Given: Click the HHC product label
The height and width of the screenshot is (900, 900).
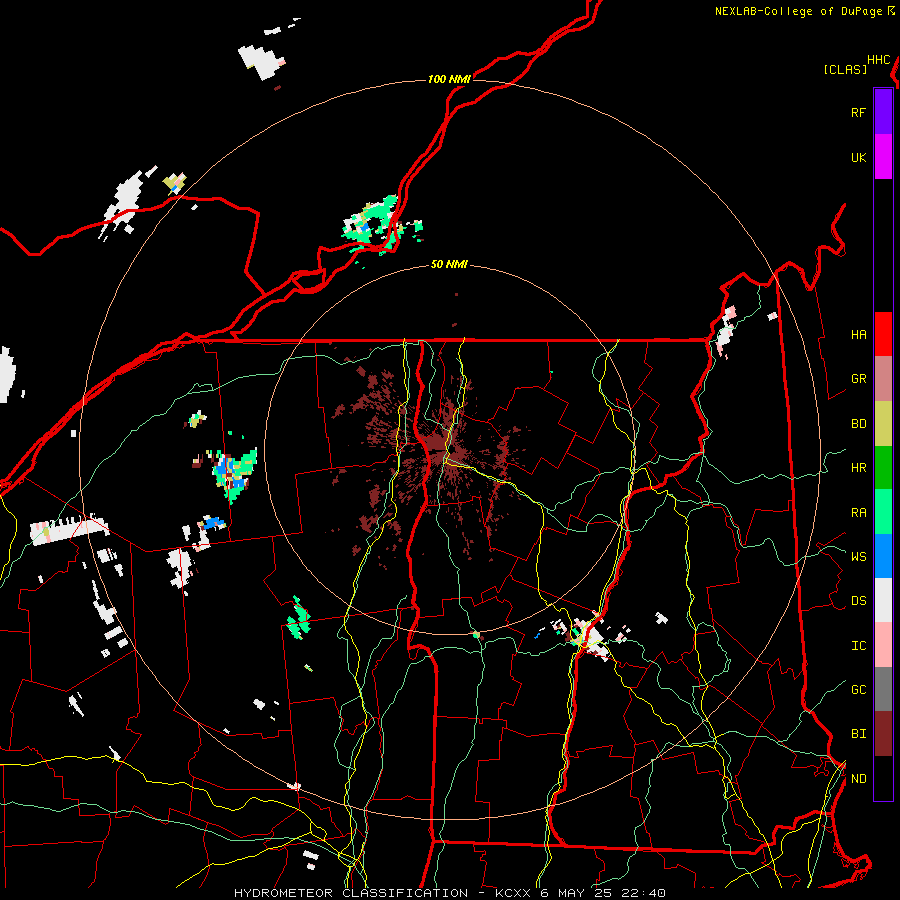Looking at the screenshot, I should [878, 60].
